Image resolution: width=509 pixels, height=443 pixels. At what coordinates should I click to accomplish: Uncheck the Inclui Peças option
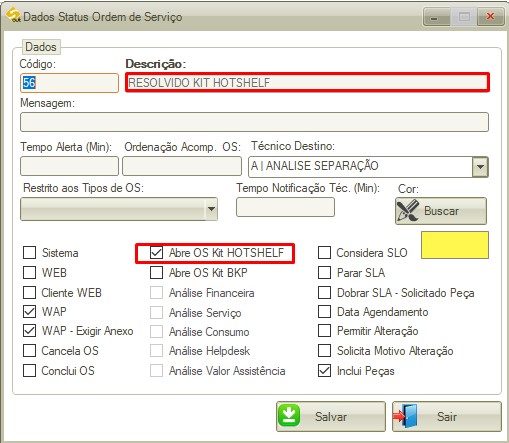324,371
